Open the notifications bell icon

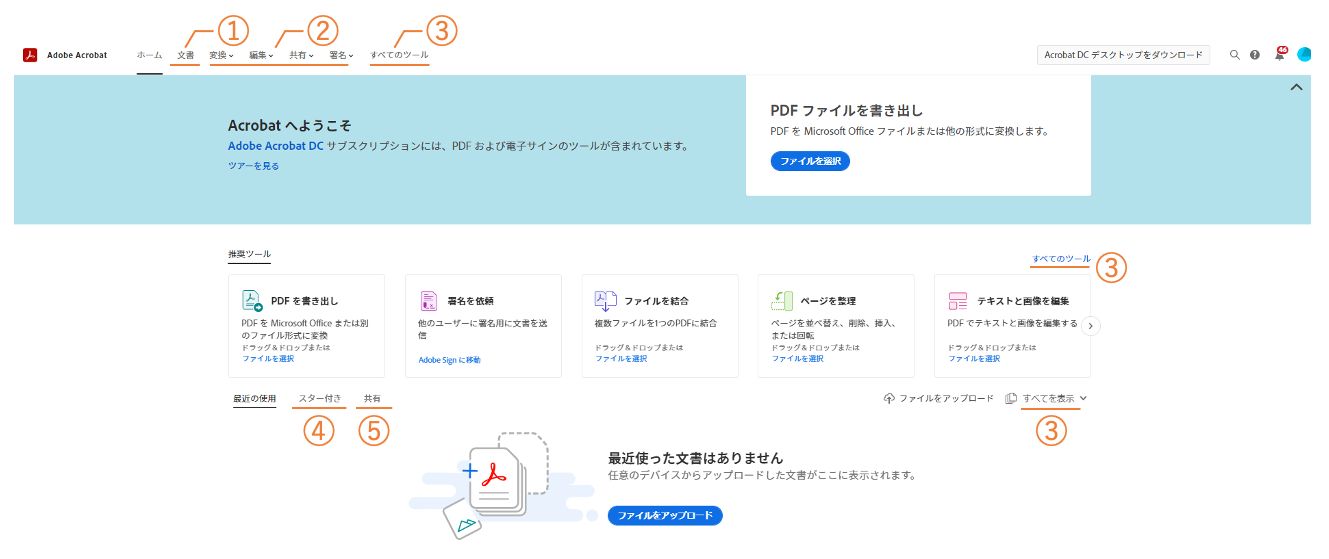pos(1280,54)
